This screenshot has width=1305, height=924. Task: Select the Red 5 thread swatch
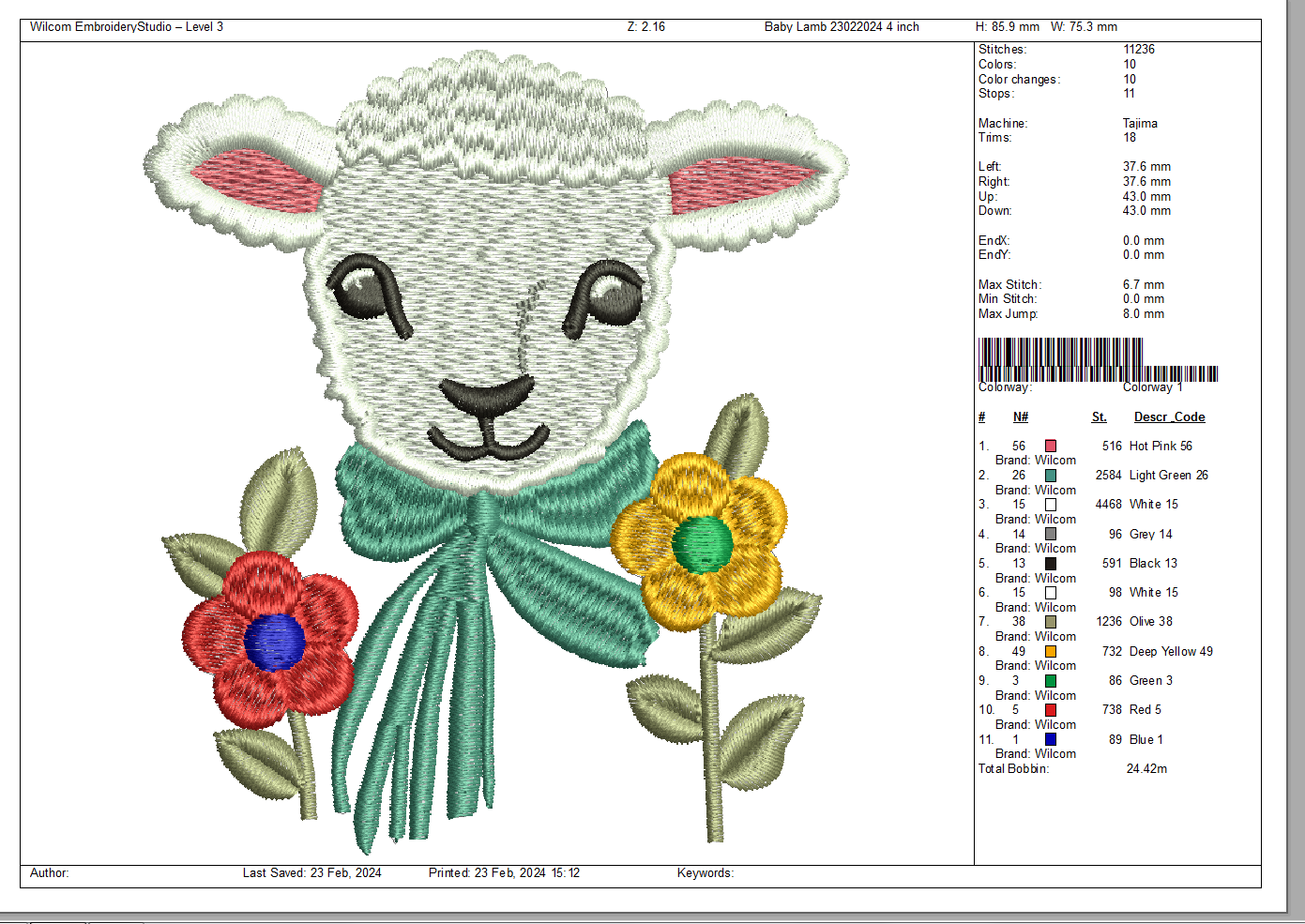(1051, 710)
